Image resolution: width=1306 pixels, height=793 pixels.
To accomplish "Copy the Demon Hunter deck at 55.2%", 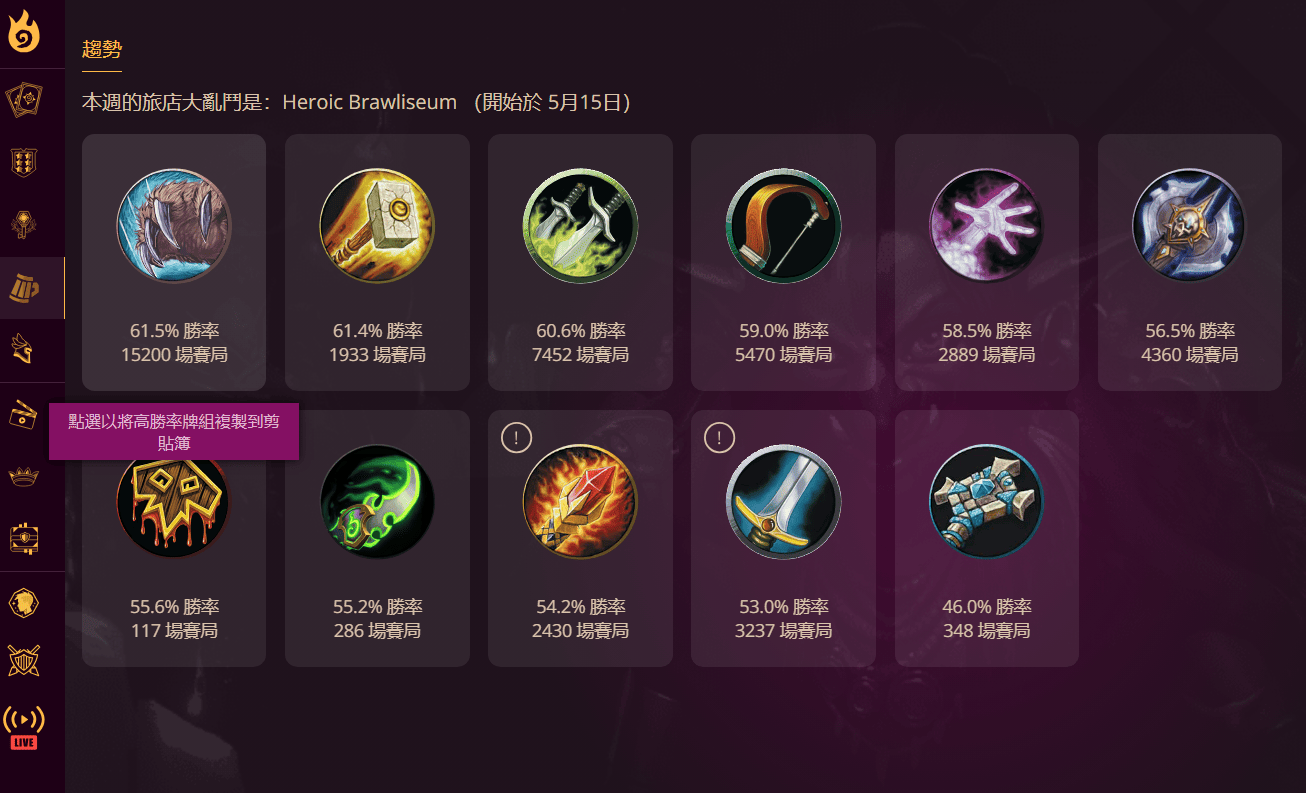I will coord(377,538).
